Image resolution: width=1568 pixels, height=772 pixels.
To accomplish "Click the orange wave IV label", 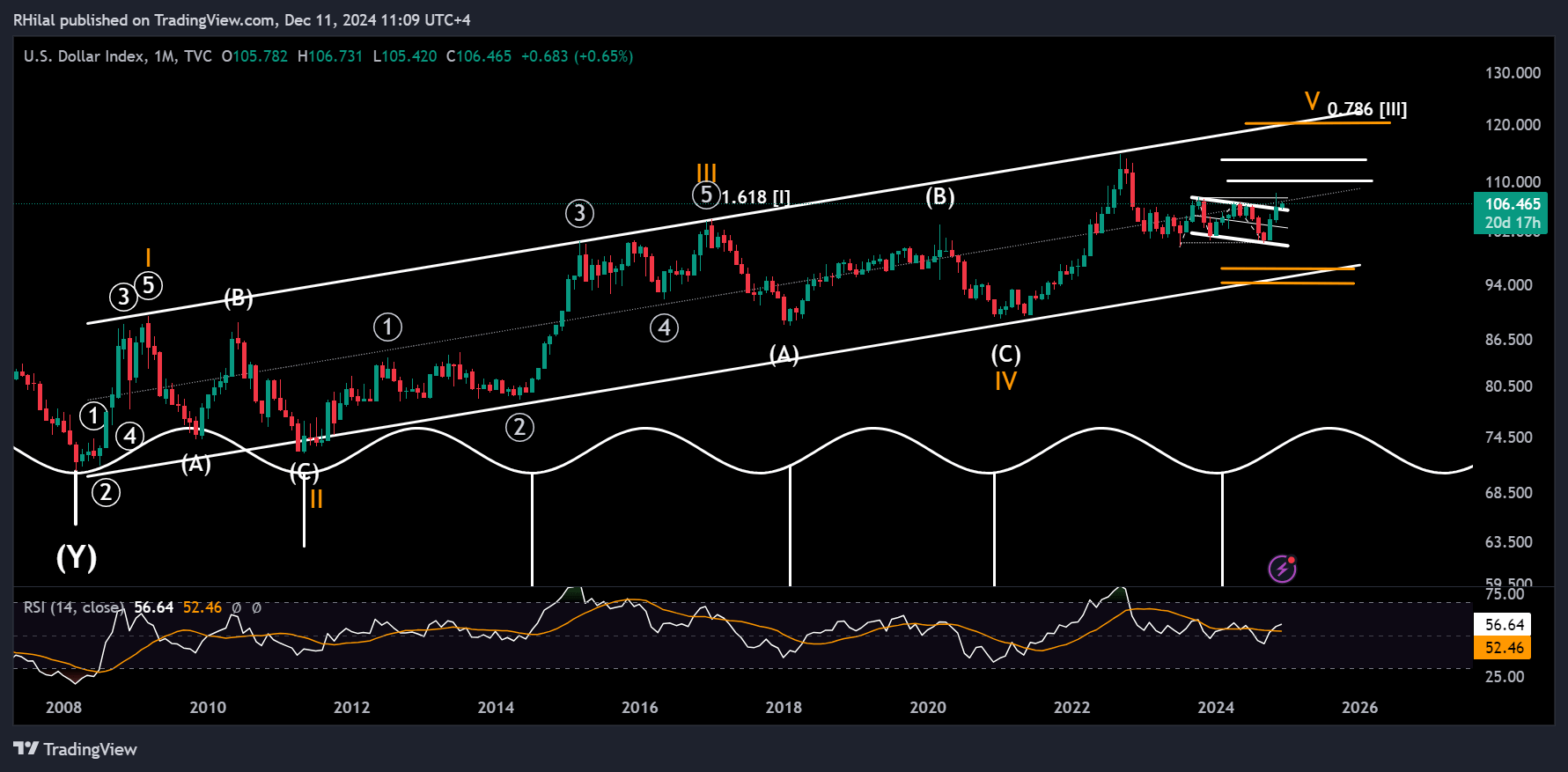I will click(x=1005, y=381).
